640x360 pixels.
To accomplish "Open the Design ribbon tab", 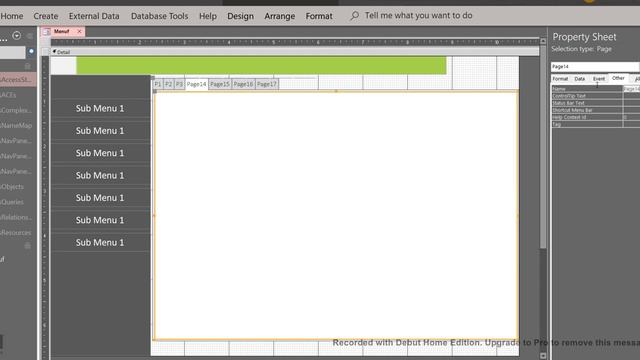I will (x=240, y=16).
